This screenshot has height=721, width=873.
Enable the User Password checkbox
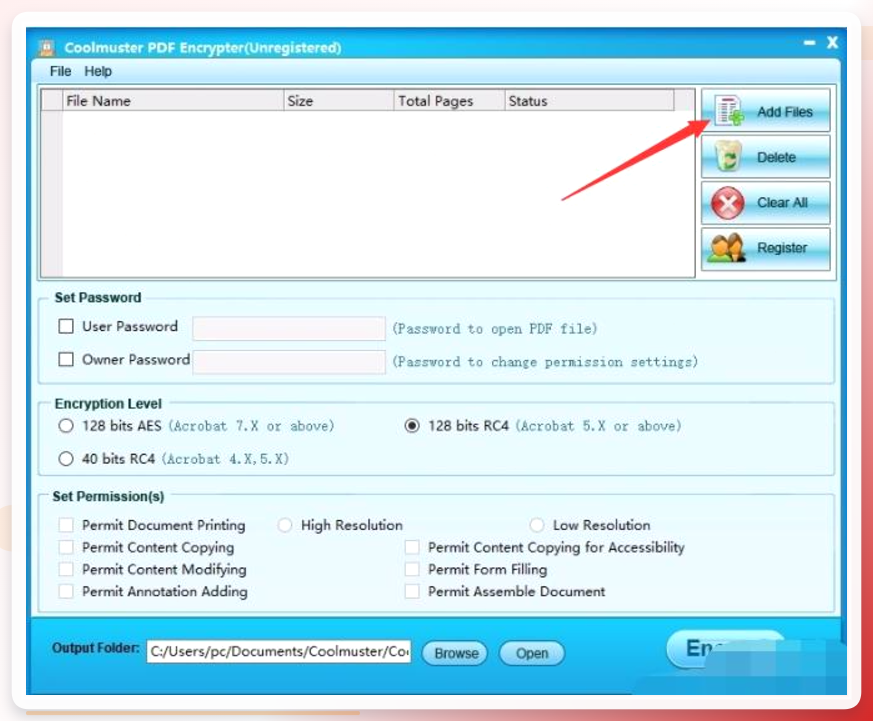(x=66, y=326)
